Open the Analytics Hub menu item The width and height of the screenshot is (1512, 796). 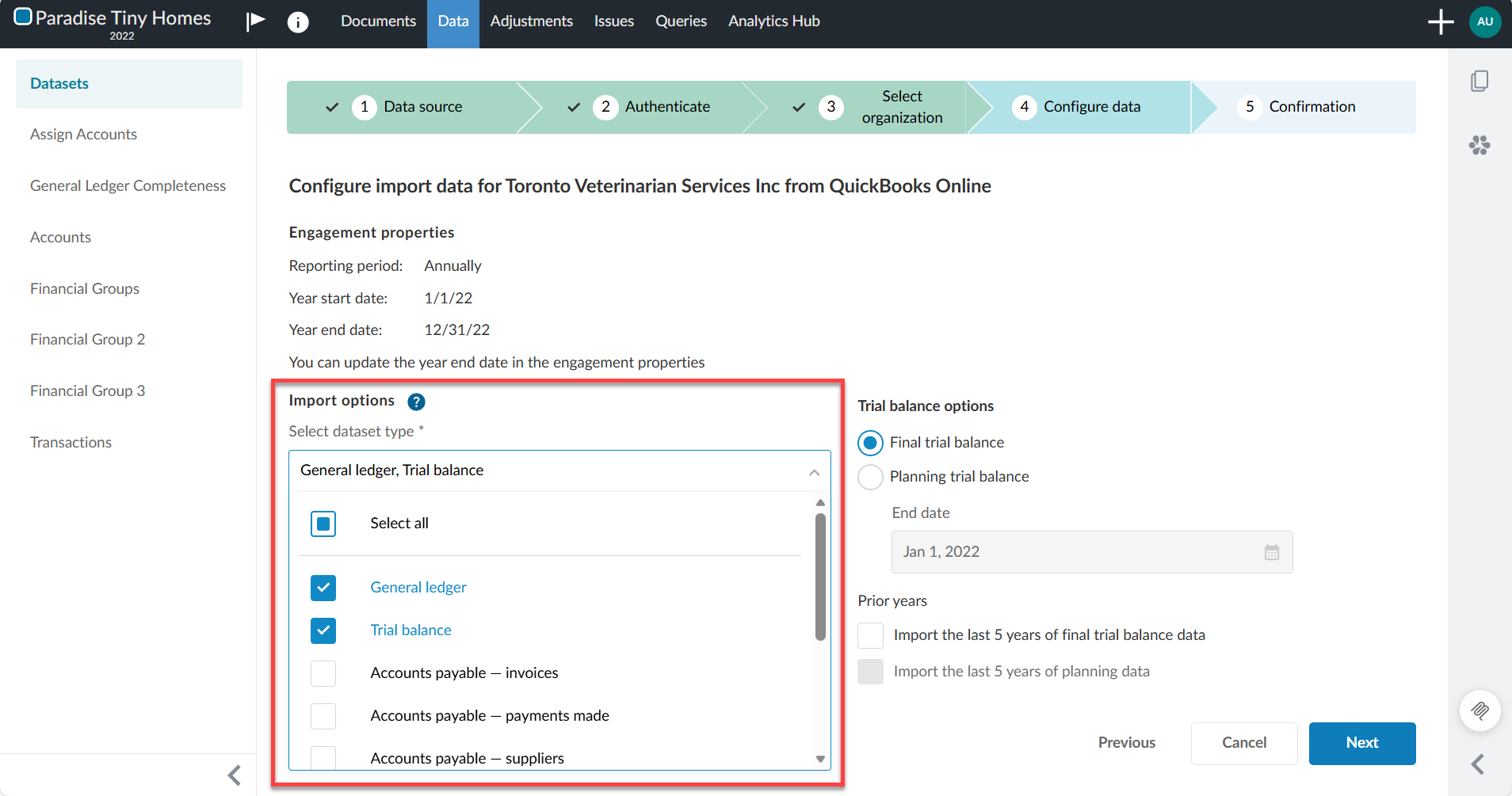pos(773,21)
